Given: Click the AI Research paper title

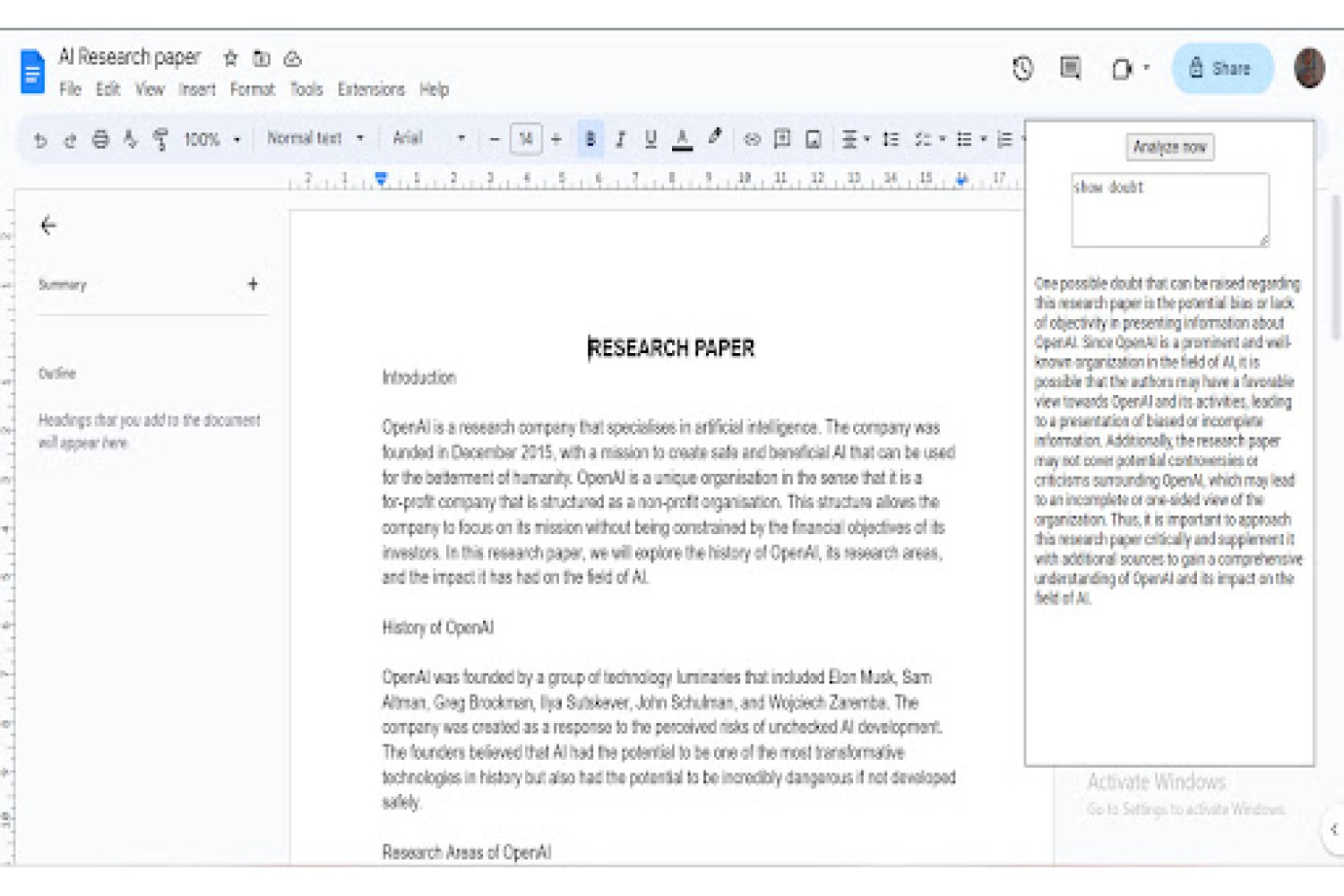Looking at the screenshot, I should tap(130, 57).
